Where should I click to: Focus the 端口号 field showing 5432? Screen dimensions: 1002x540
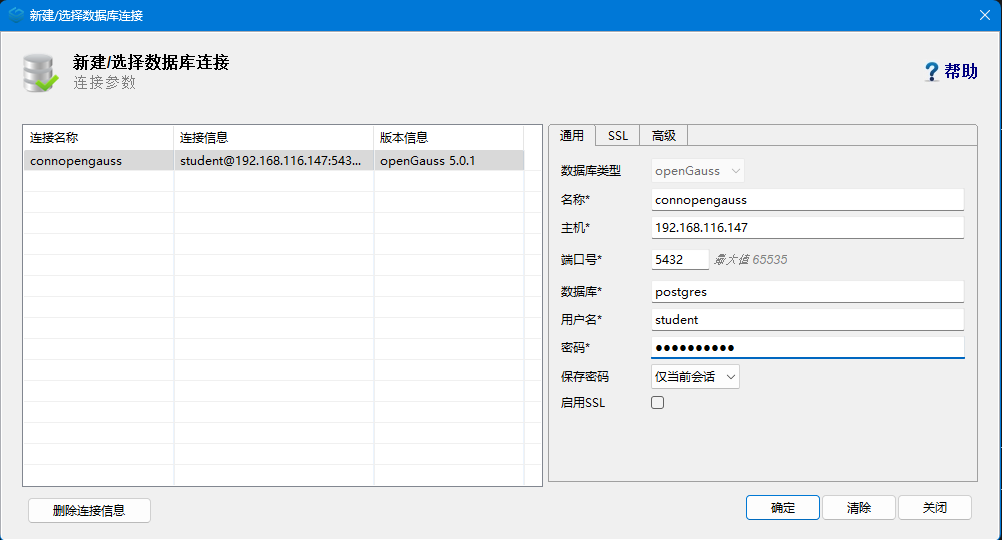680,259
